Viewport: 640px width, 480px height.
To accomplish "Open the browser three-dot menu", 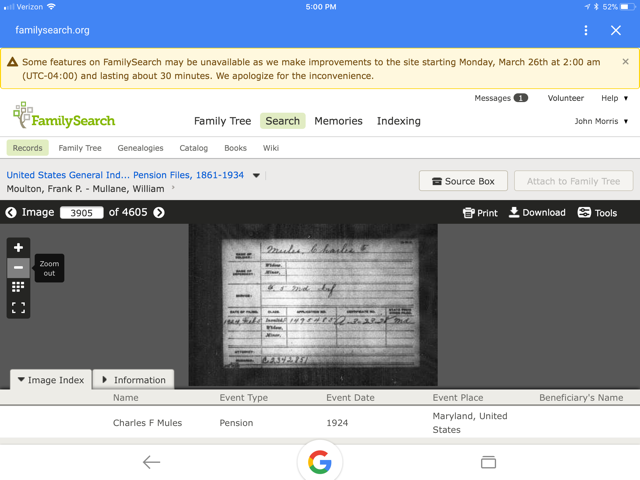I will [x=586, y=31].
